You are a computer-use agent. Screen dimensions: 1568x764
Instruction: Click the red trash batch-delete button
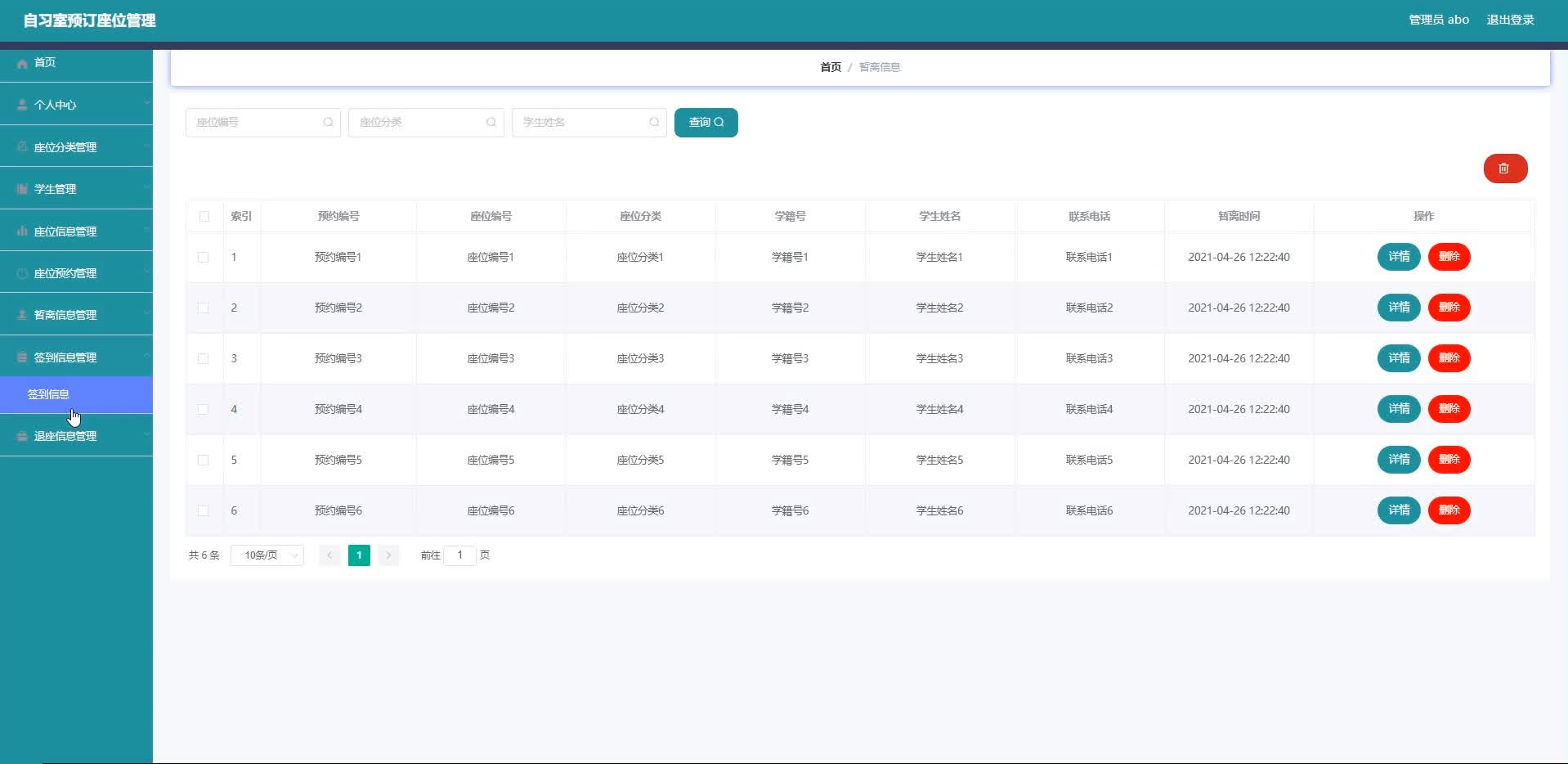click(1505, 169)
